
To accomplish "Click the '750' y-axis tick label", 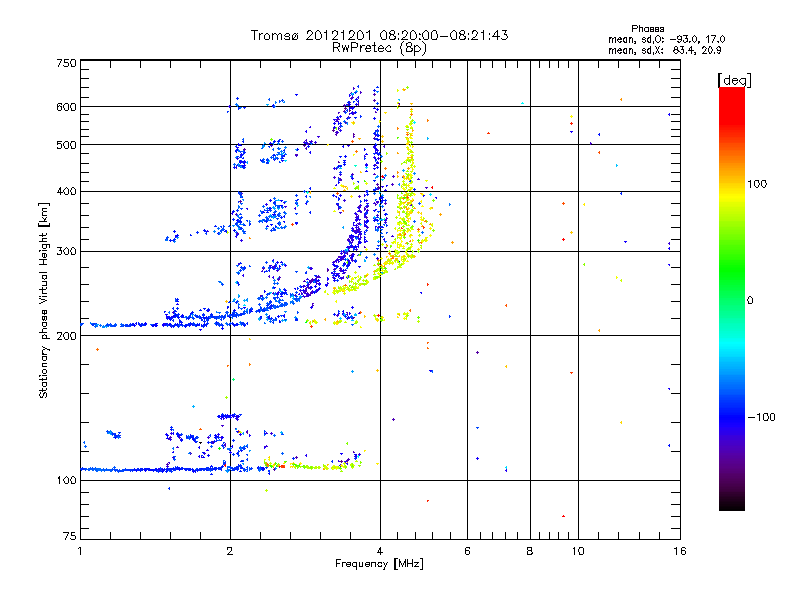I will click(x=67, y=63).
